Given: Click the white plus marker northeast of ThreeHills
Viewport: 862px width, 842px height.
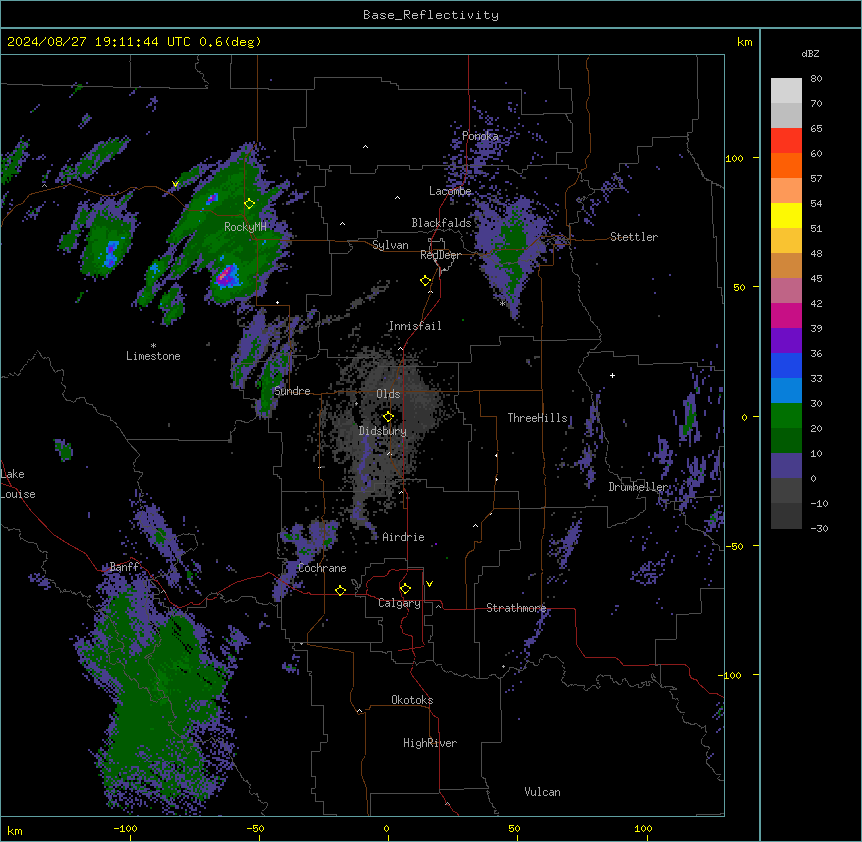Looking at the screenshot, I should pos(612,375).
